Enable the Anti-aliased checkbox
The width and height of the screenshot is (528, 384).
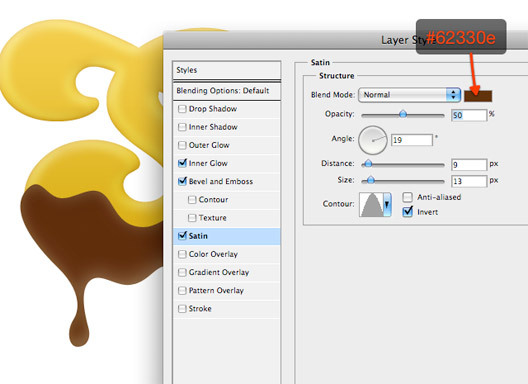(407, 197)
